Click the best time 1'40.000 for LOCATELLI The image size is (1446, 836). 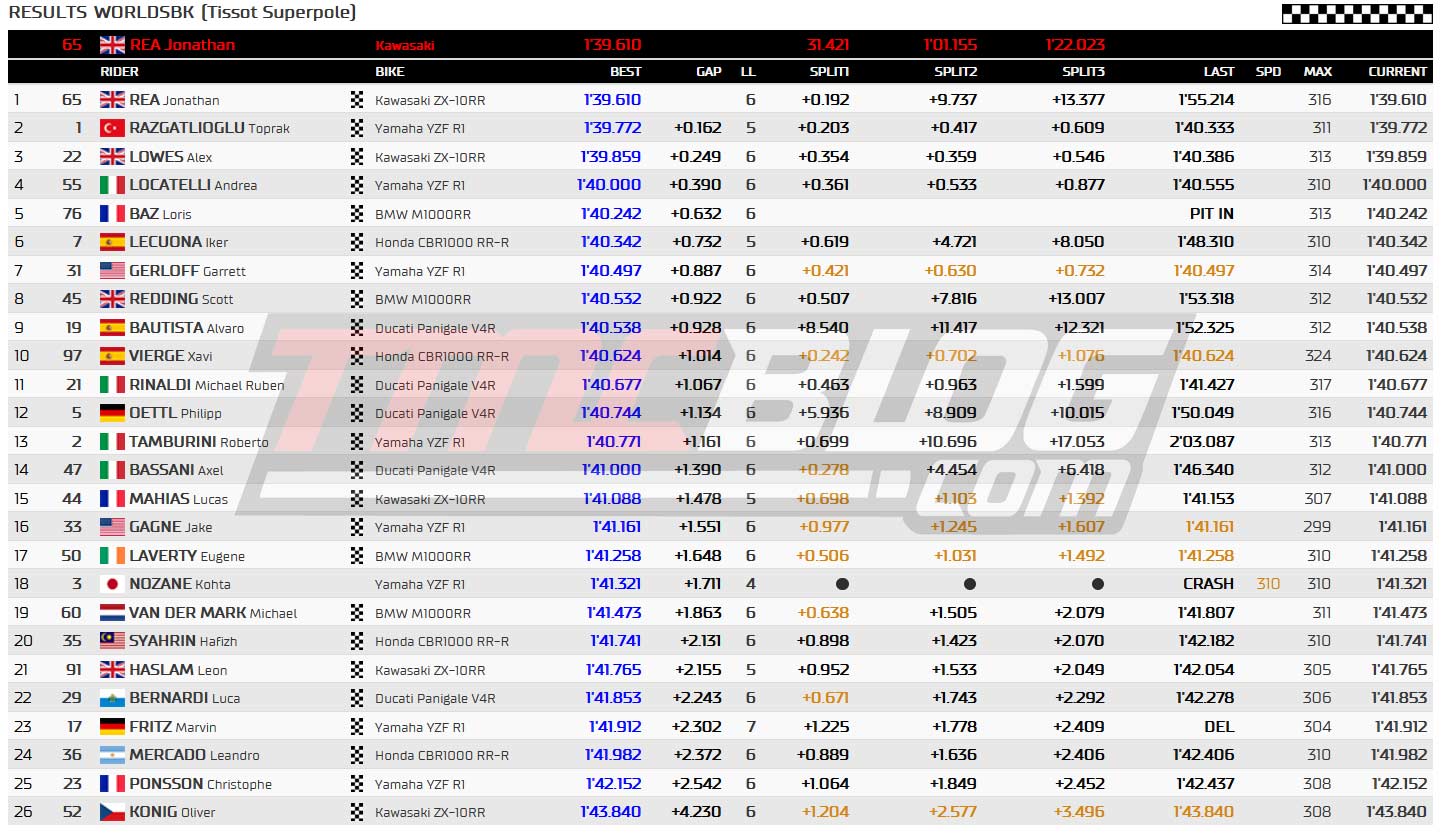609,185
